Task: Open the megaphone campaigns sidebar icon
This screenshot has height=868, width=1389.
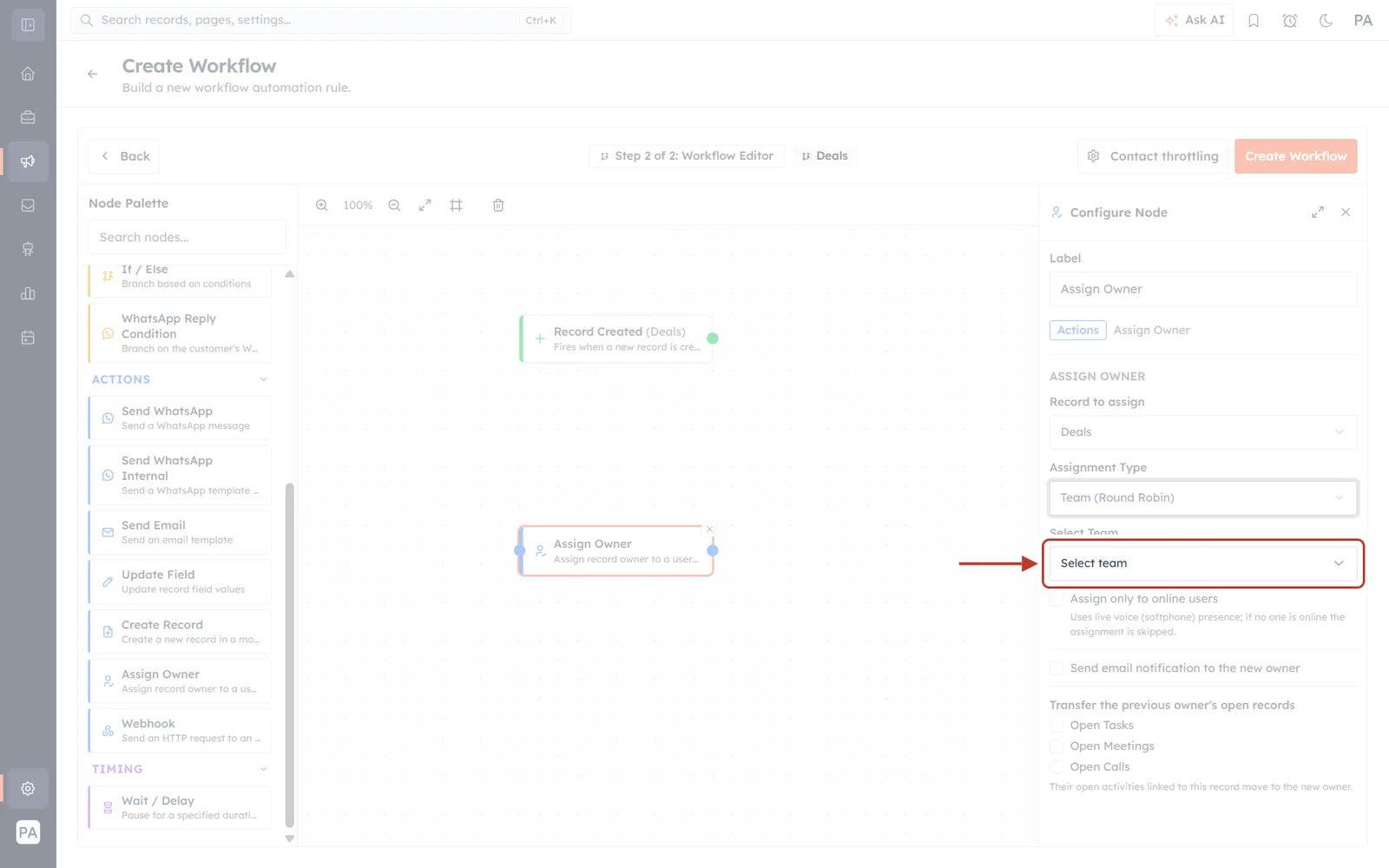Action: [x=28, y=161]
